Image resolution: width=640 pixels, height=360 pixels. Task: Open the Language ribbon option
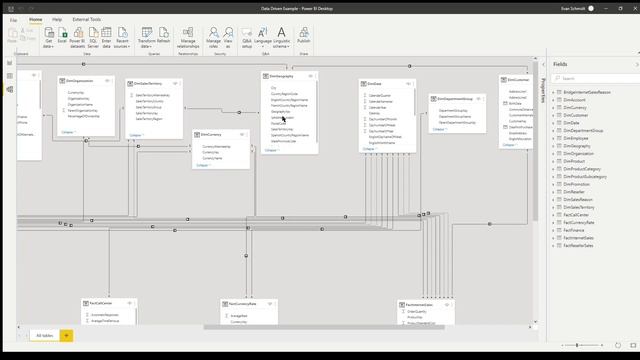[262, 38]
